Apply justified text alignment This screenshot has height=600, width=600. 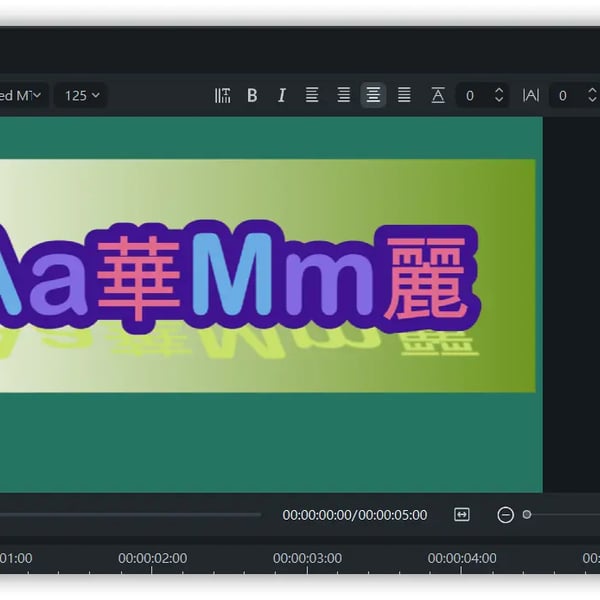(x=404, y=95)
